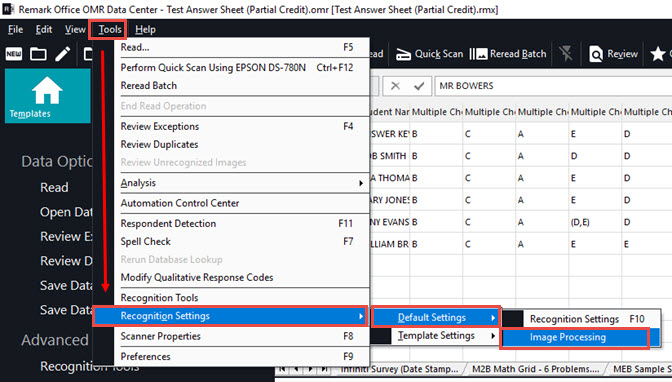
Task: Expand the Recognition Settings submenu
Action: (230, 316)
